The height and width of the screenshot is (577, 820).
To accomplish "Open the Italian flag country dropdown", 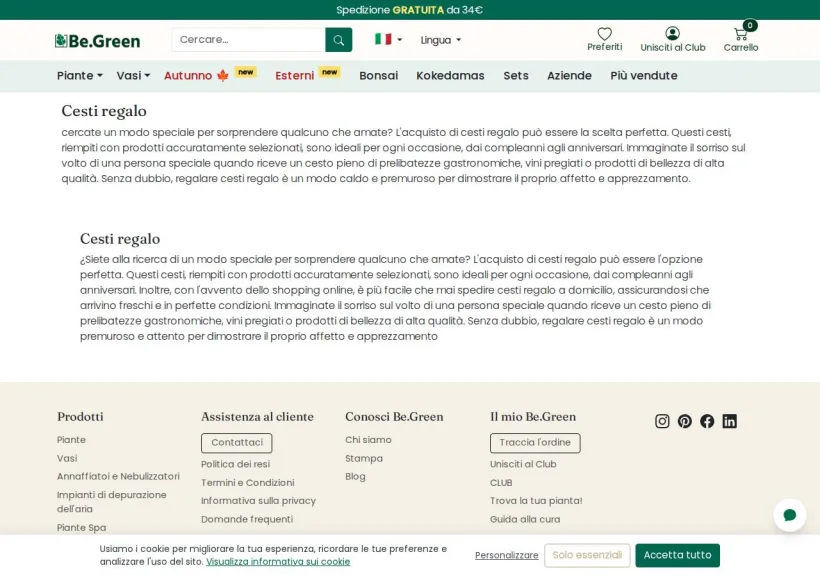I will [388, 39].
